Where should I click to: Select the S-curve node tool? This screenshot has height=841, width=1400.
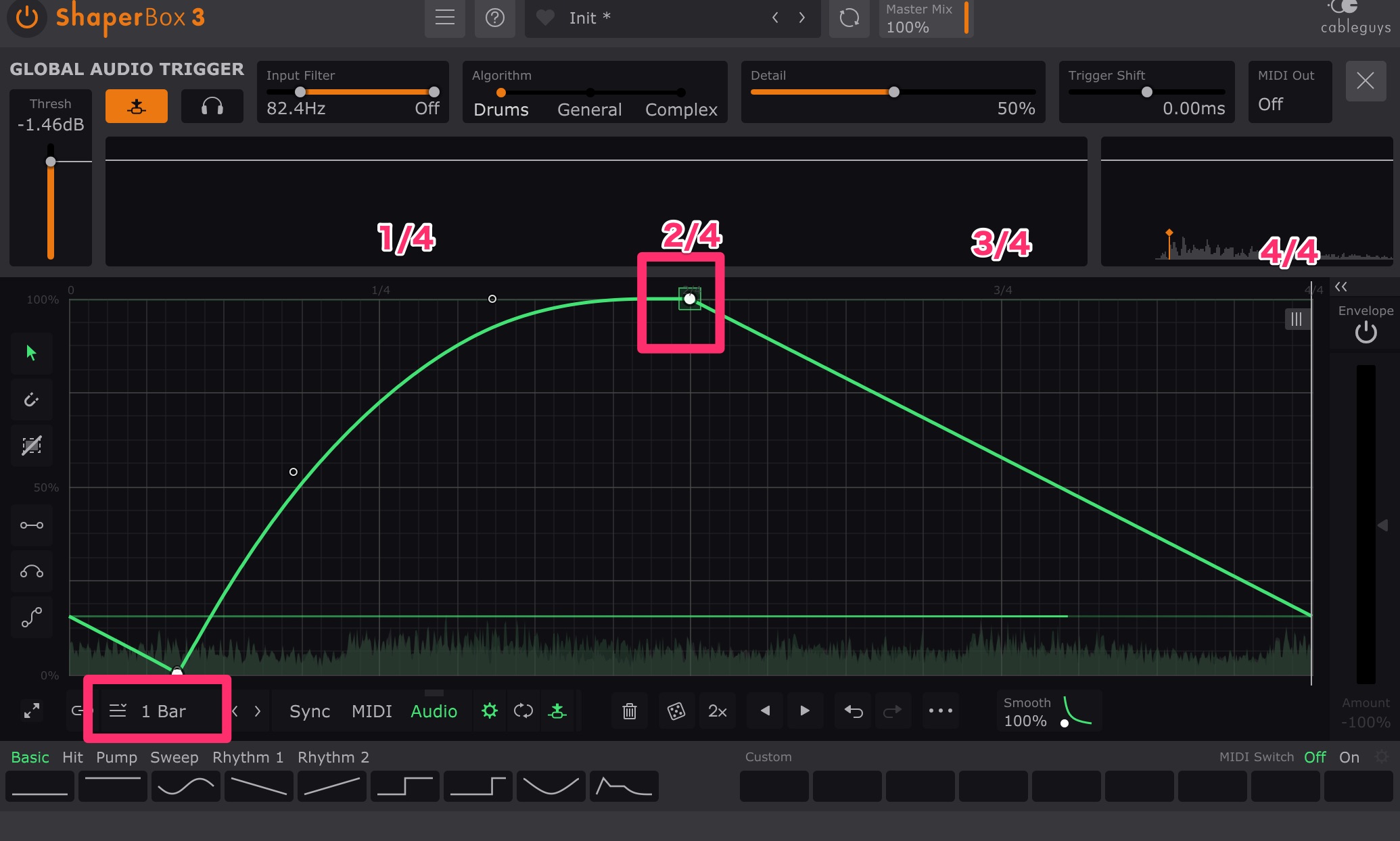[31, 617]
